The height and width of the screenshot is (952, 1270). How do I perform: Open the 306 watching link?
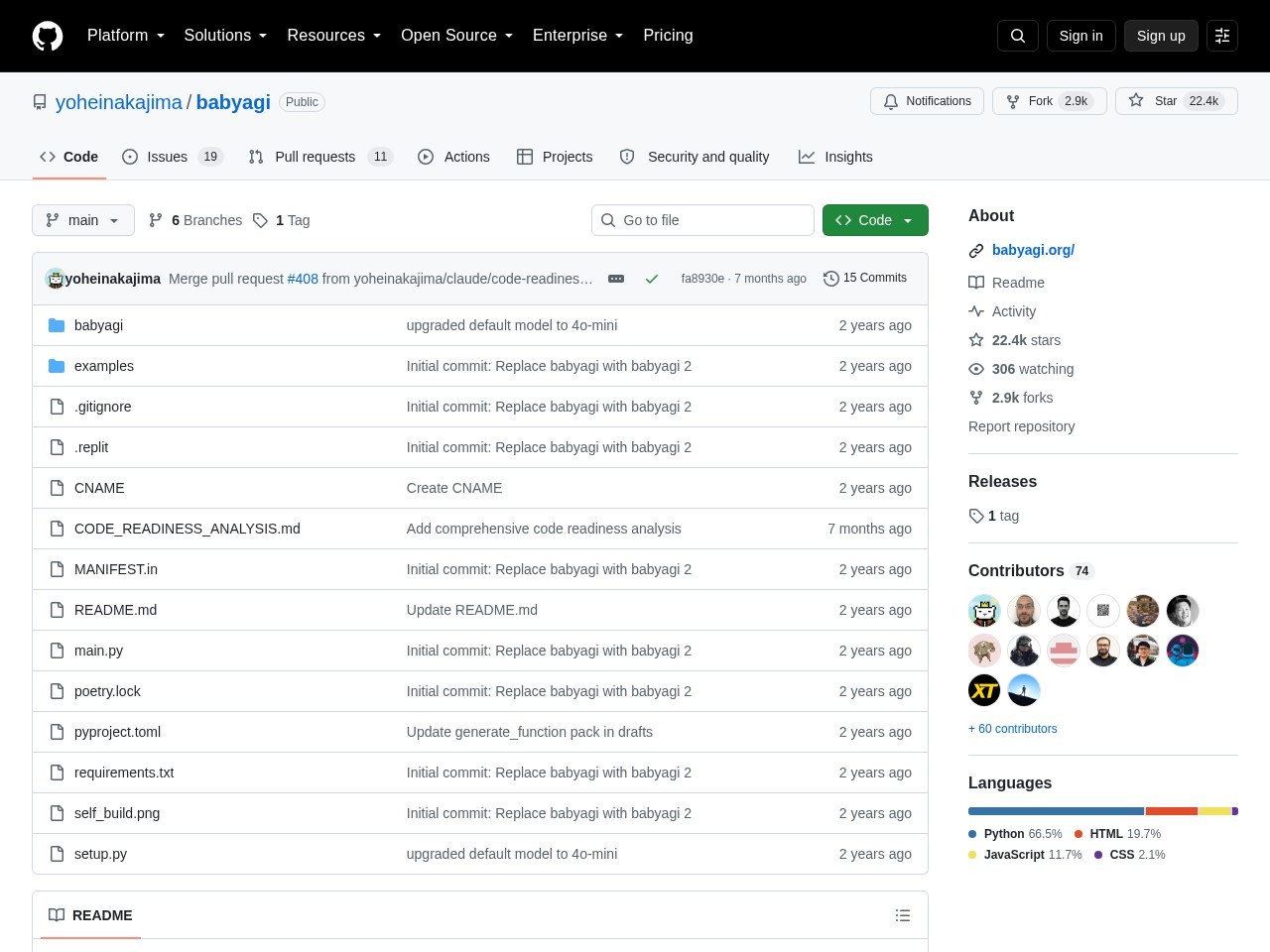(x=1021, y=369)
